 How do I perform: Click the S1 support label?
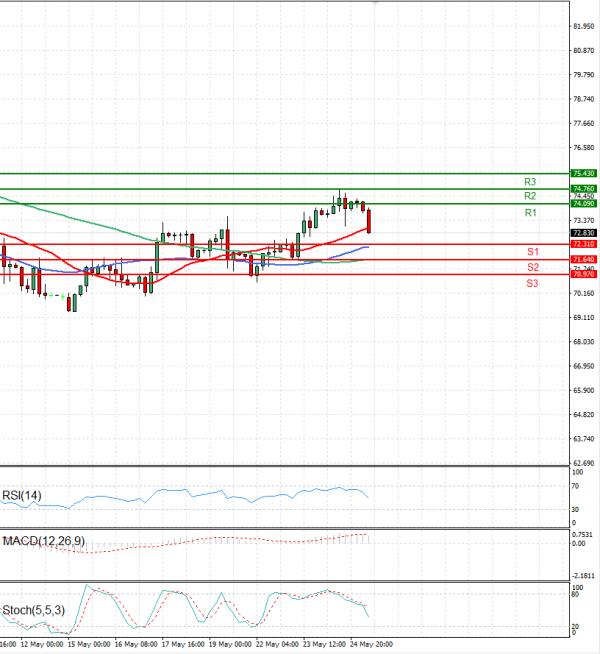tap(533, 252)
